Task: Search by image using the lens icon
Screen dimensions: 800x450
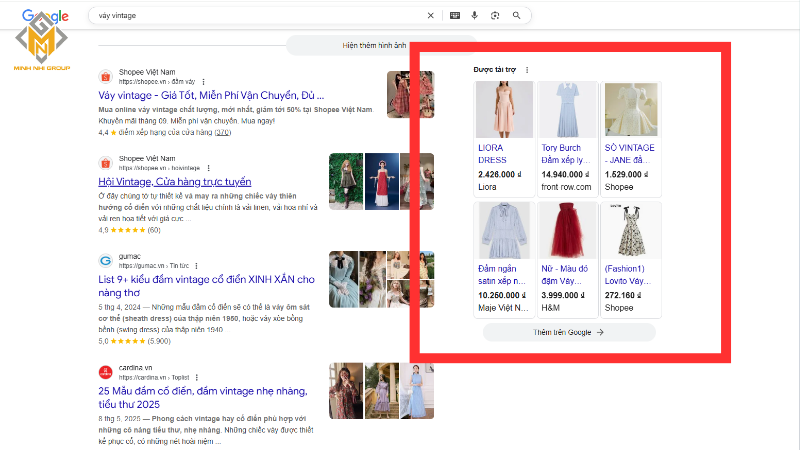Action: click(x=495, y=16)
